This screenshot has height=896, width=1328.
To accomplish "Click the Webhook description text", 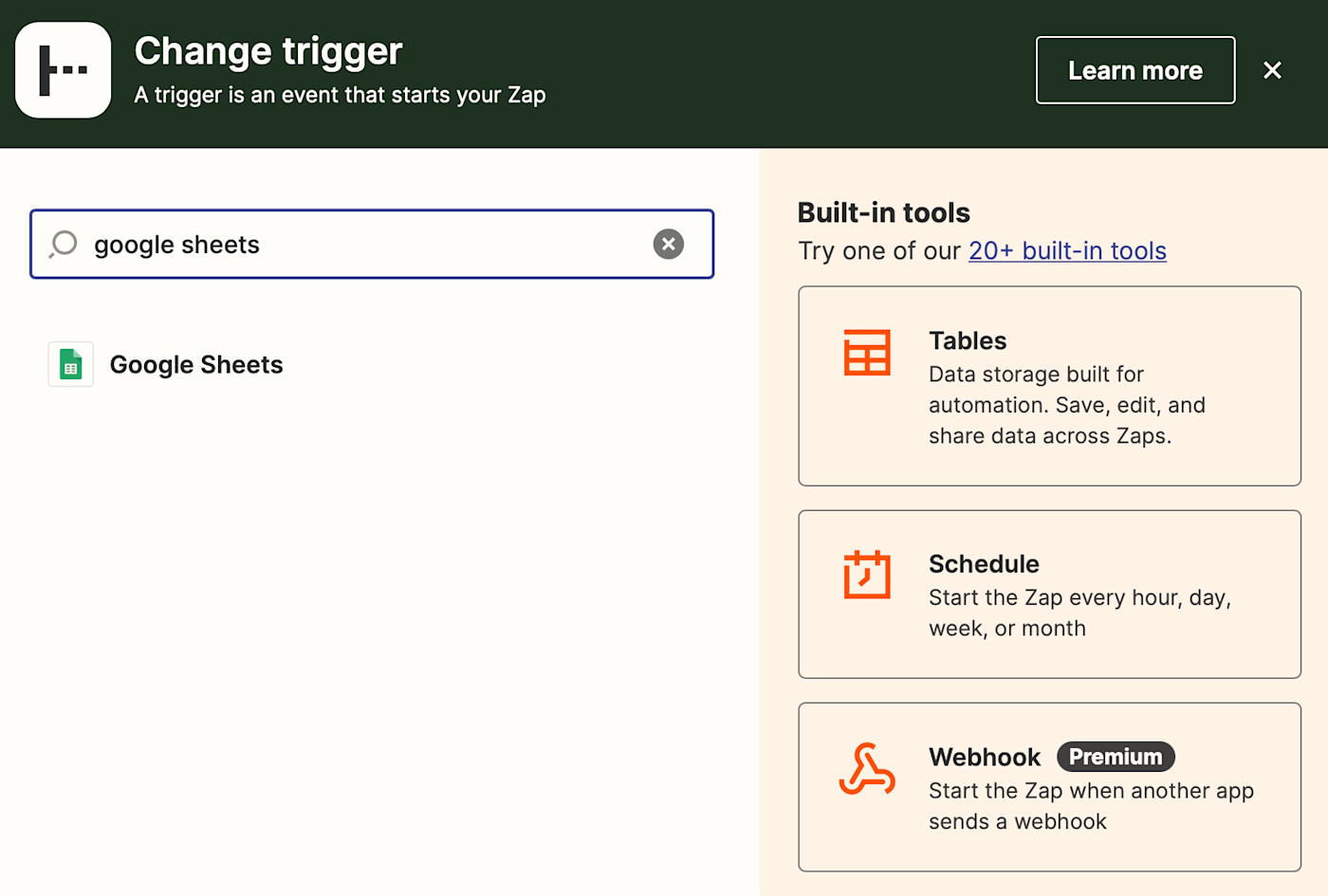I will tap(1091, 806).
